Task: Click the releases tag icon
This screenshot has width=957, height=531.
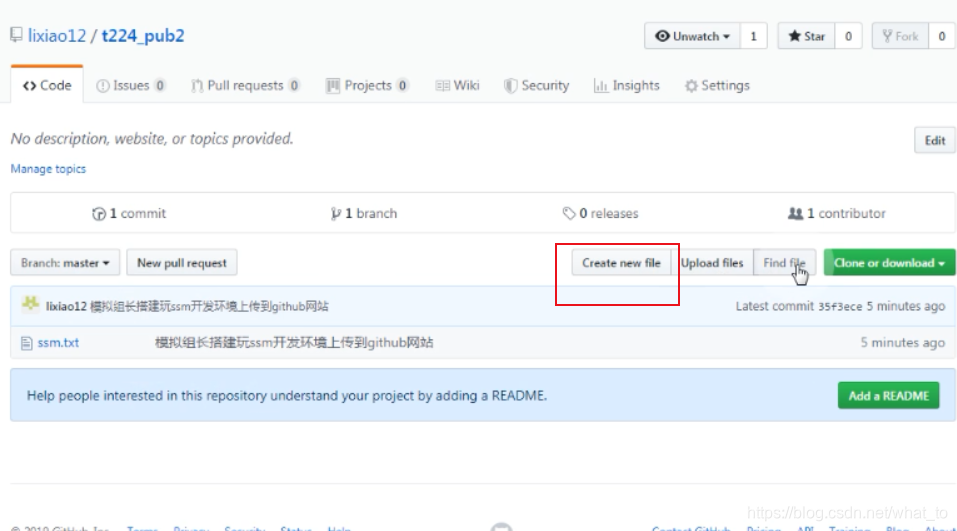Action: (569, 214)
